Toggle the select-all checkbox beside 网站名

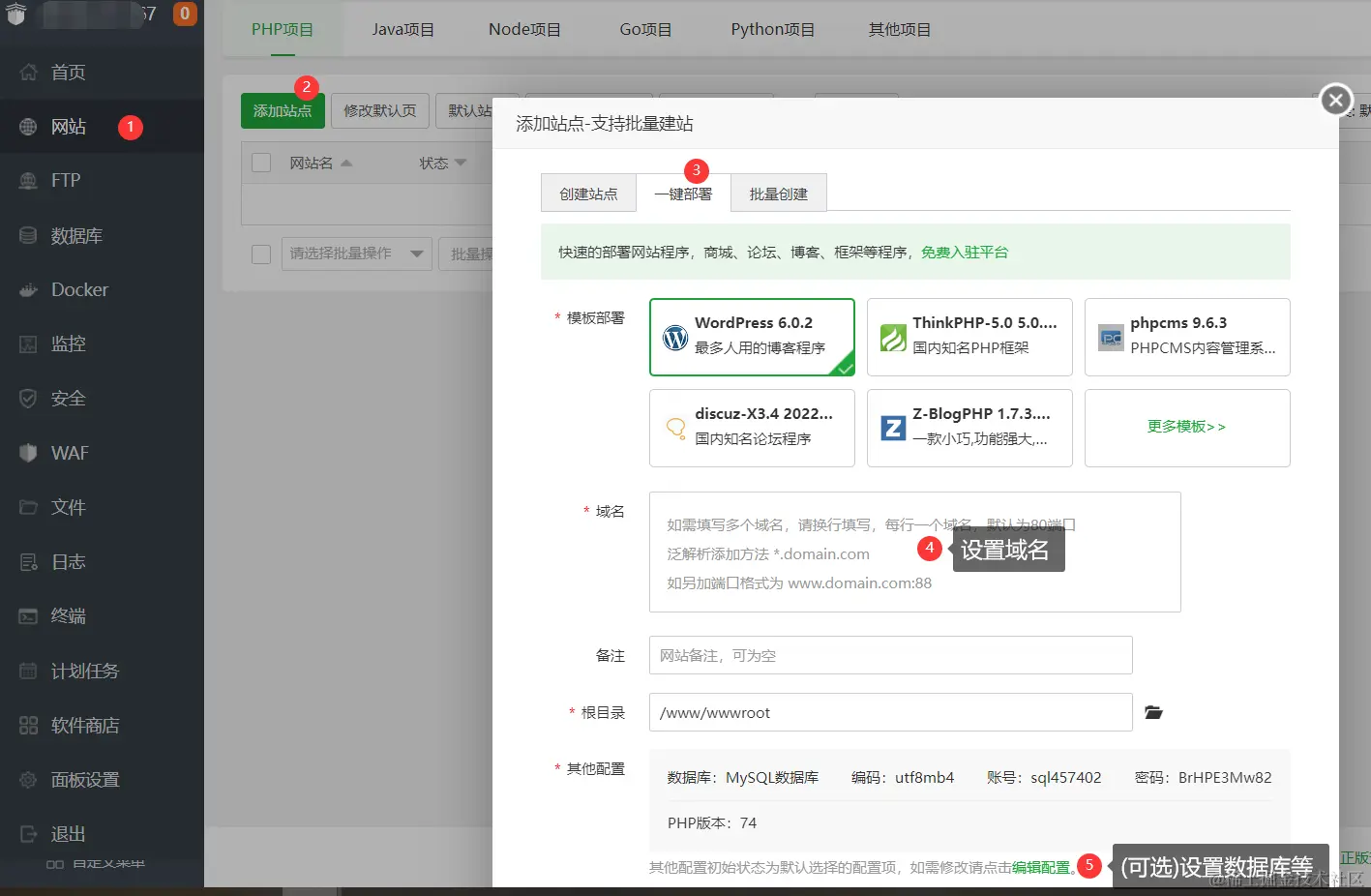click(261, 163)
